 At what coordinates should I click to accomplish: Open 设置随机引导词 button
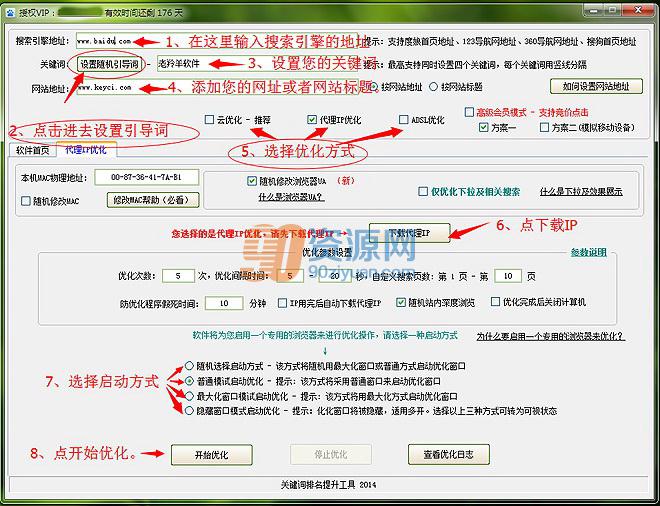pos(109,64)
